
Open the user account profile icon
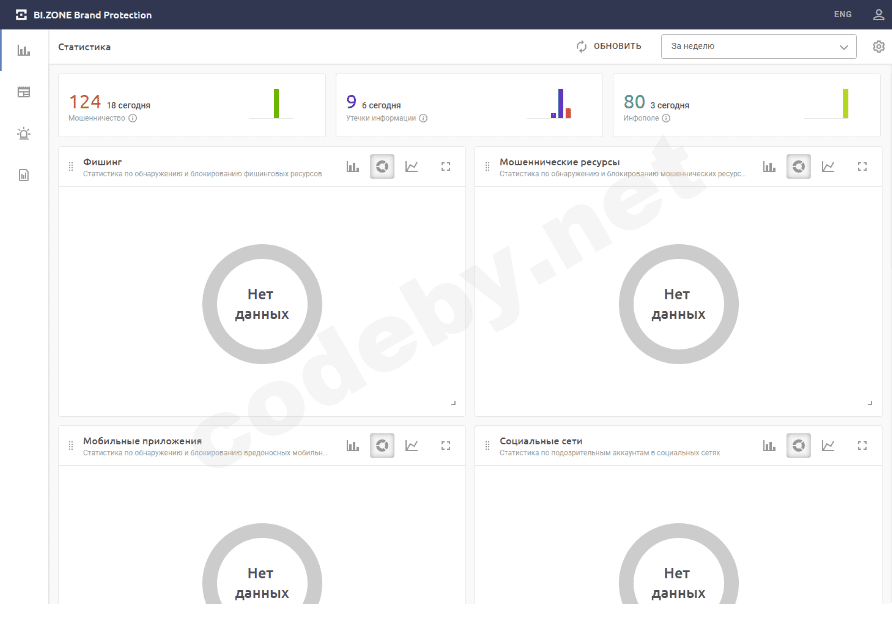coord(878,14)
